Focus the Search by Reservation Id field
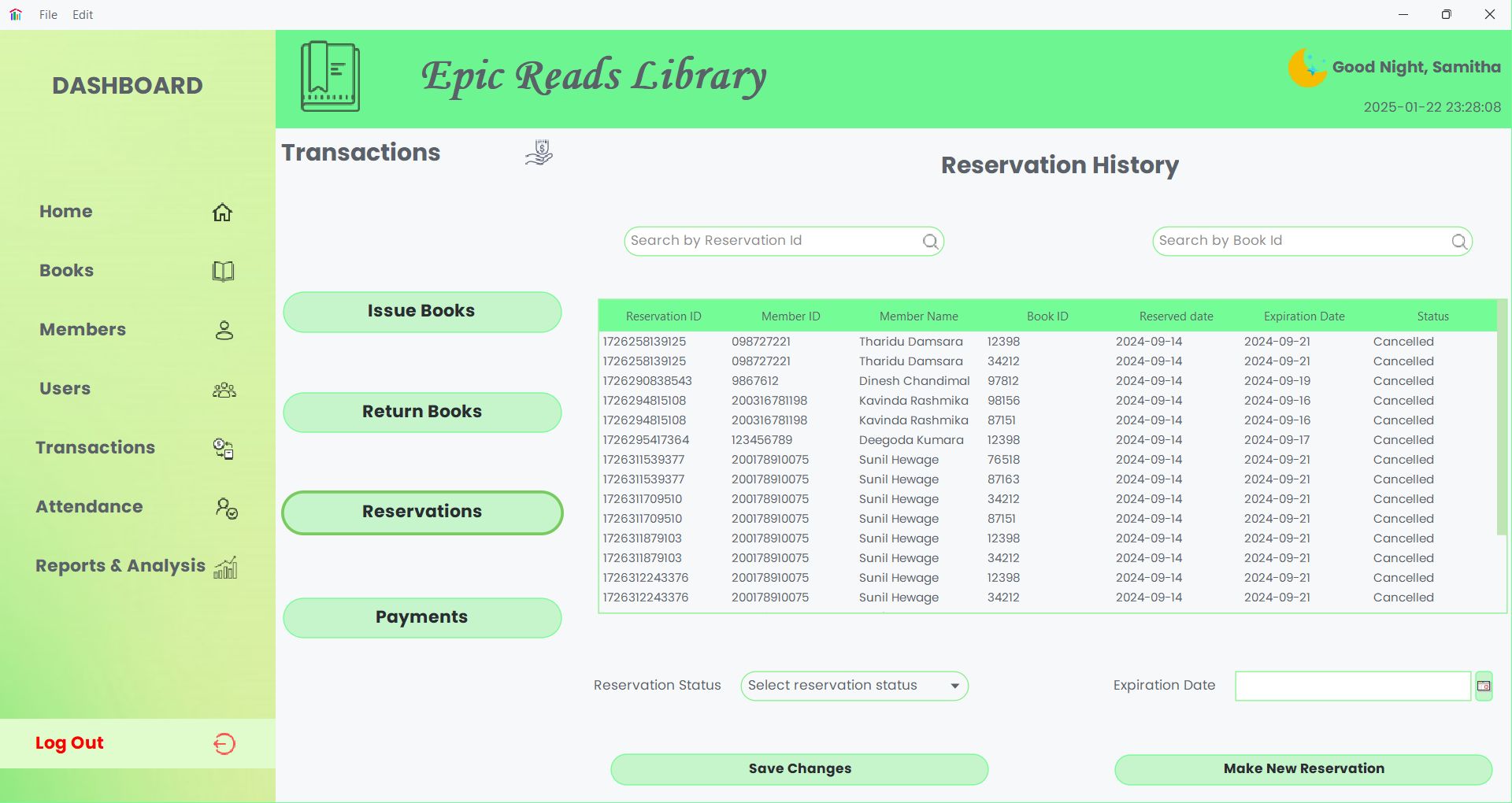1512x803 pixels. (x=772, y=242)
